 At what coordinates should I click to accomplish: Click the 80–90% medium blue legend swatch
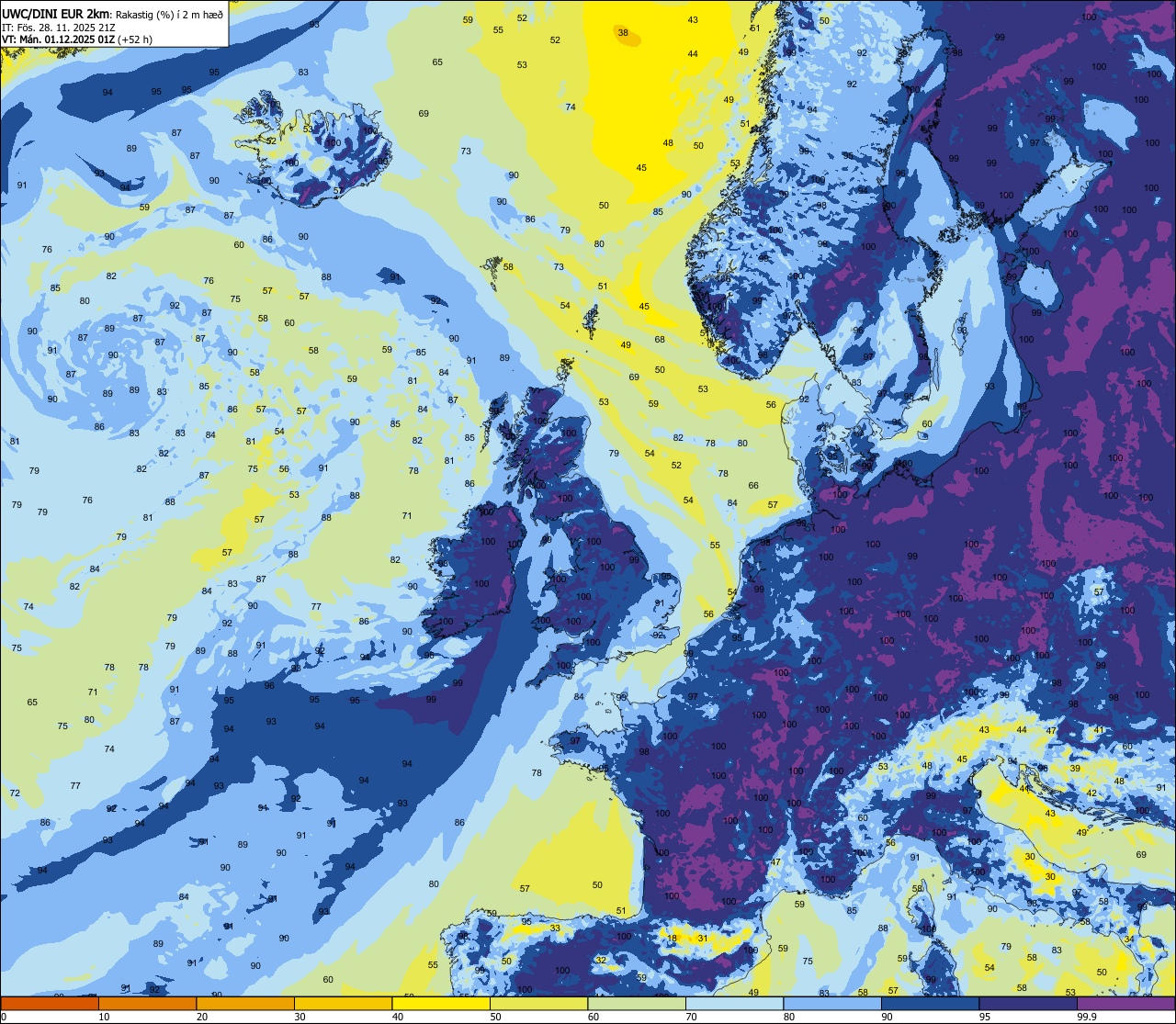coord(832,1003)
